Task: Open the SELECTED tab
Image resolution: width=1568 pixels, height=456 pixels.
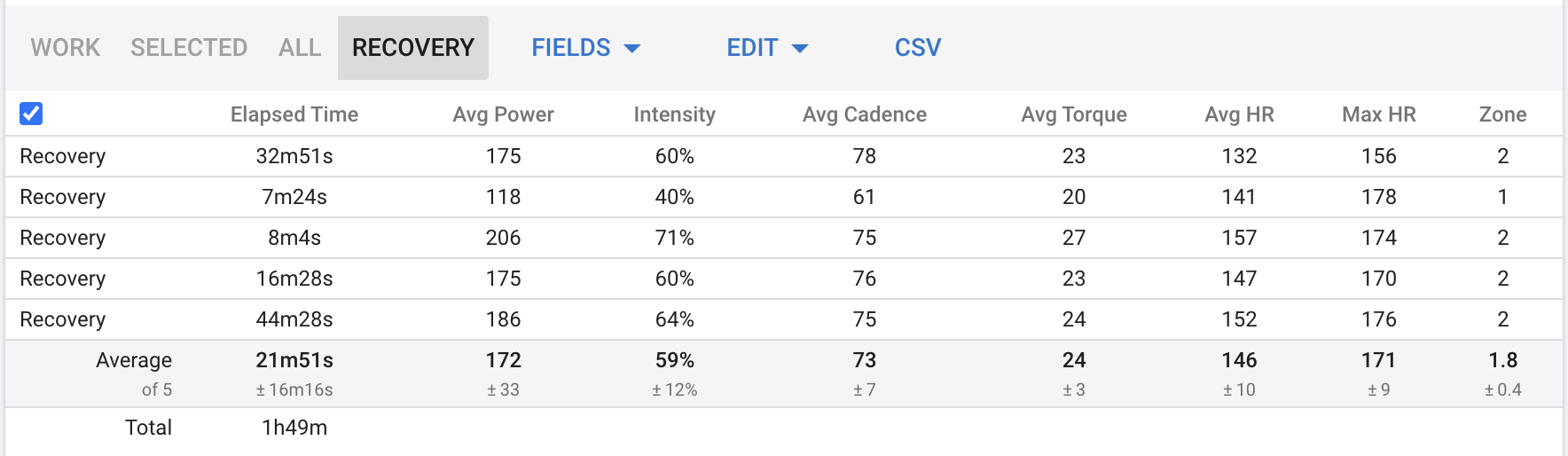Action: (x=189, y=48)
